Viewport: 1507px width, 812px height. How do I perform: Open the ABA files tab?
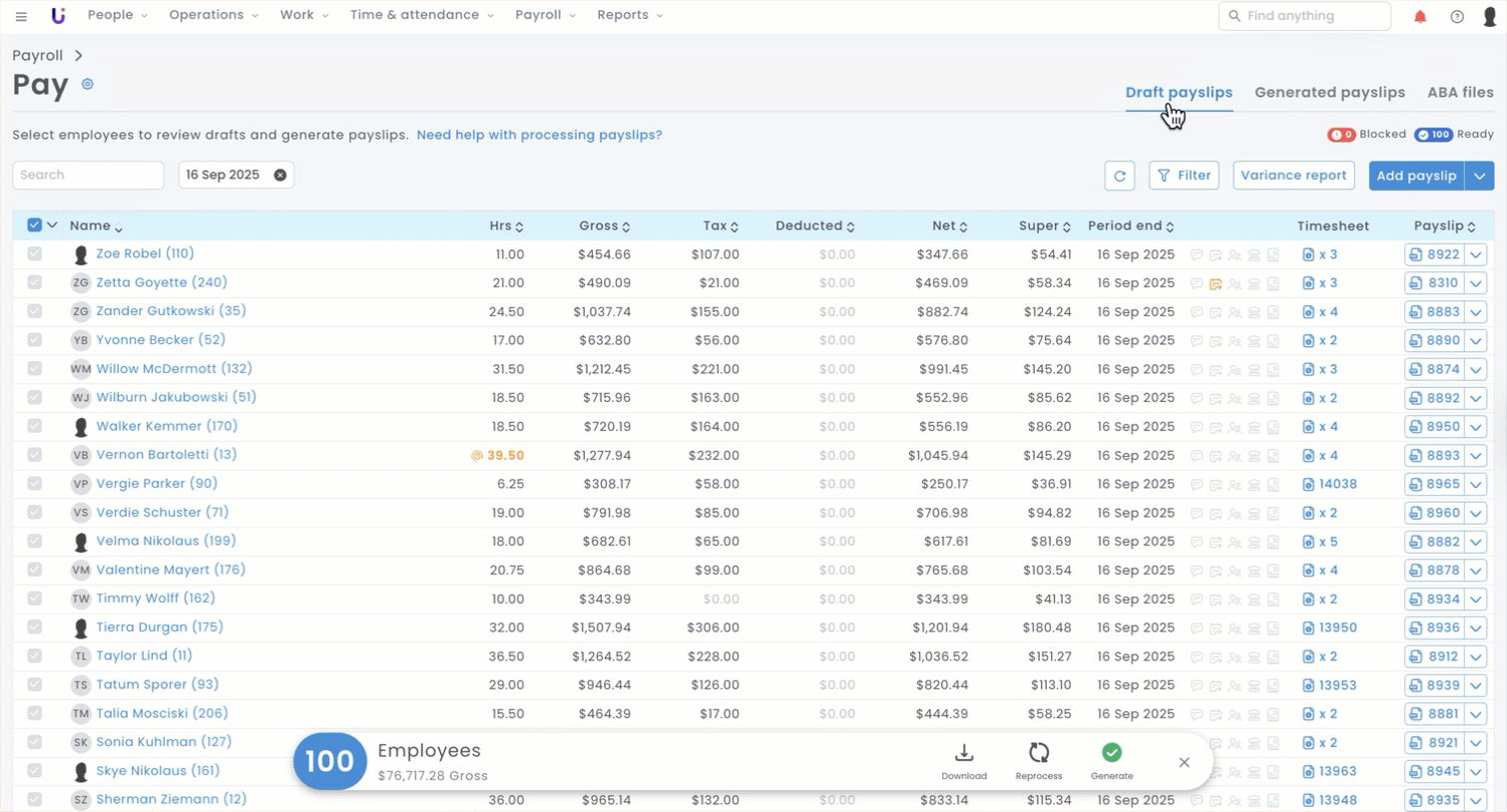click(1460, 92)
